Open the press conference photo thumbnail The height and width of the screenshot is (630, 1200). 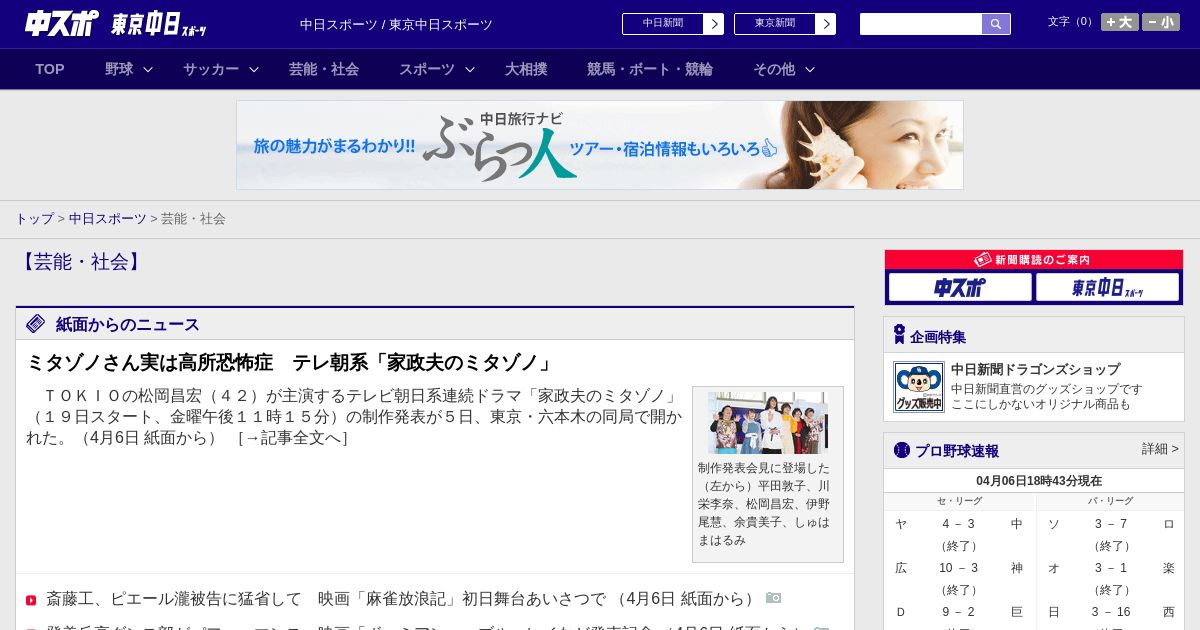point(768,423)
